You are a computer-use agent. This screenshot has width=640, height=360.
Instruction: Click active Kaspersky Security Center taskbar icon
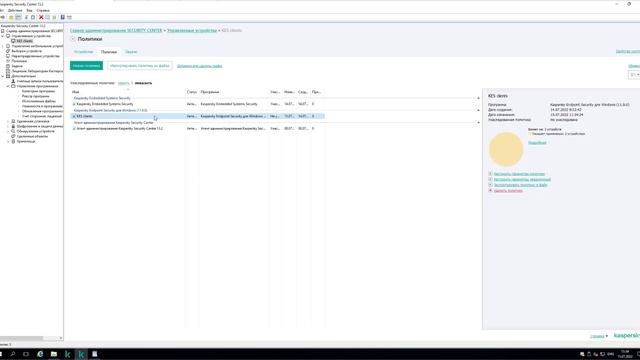[x=81, y=354]
